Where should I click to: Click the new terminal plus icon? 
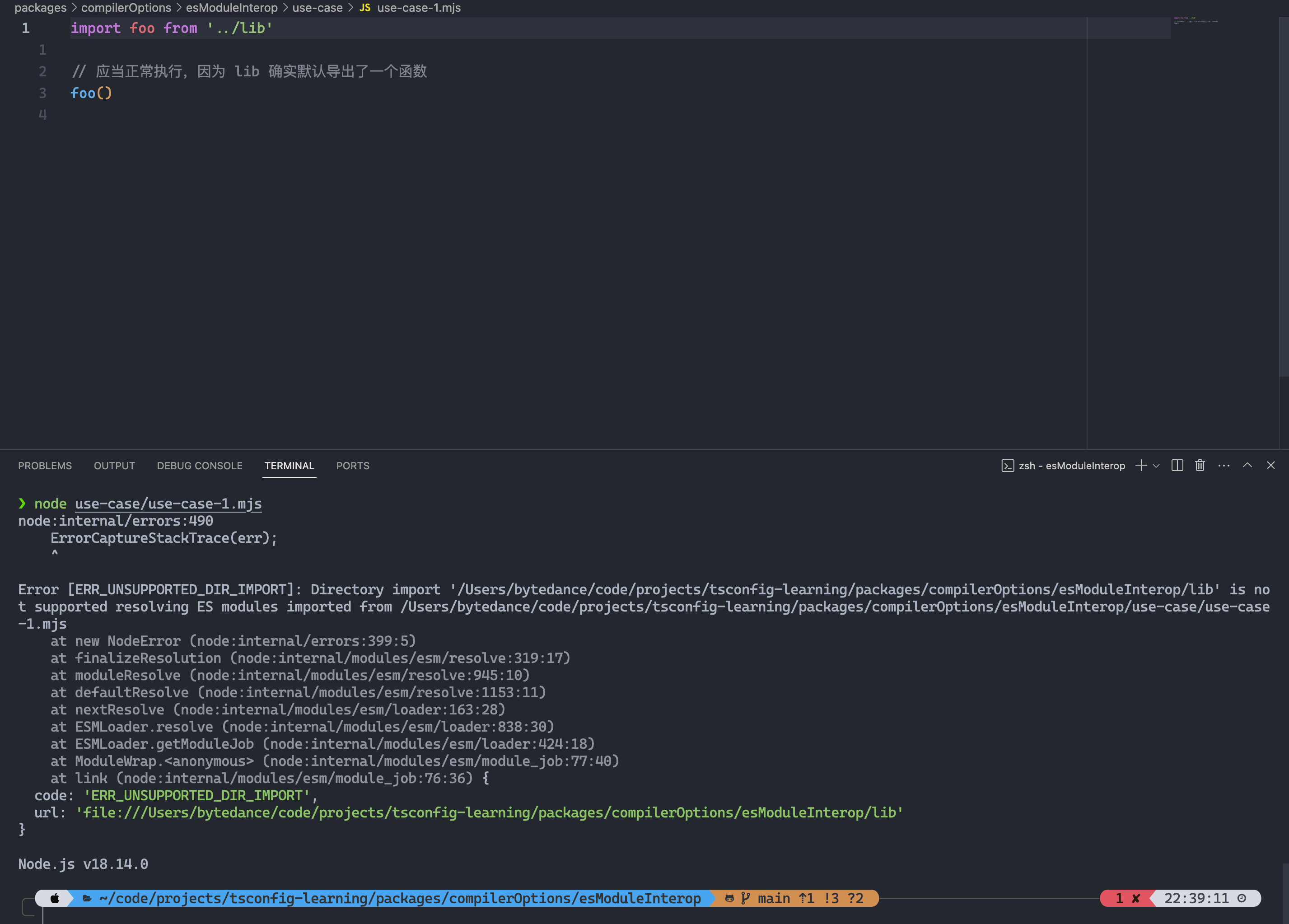pyautogui.click(x=1141, y=466)
